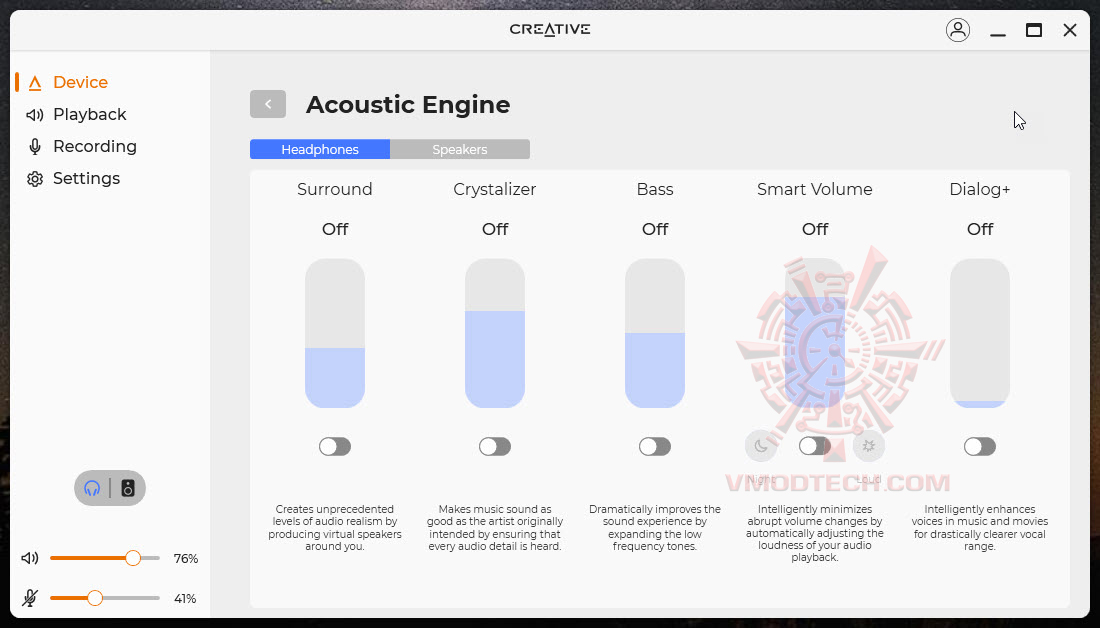This screenshot has width=1100, height=628.
Task: Switch to the Speakers tab
Action: [460, 149]
